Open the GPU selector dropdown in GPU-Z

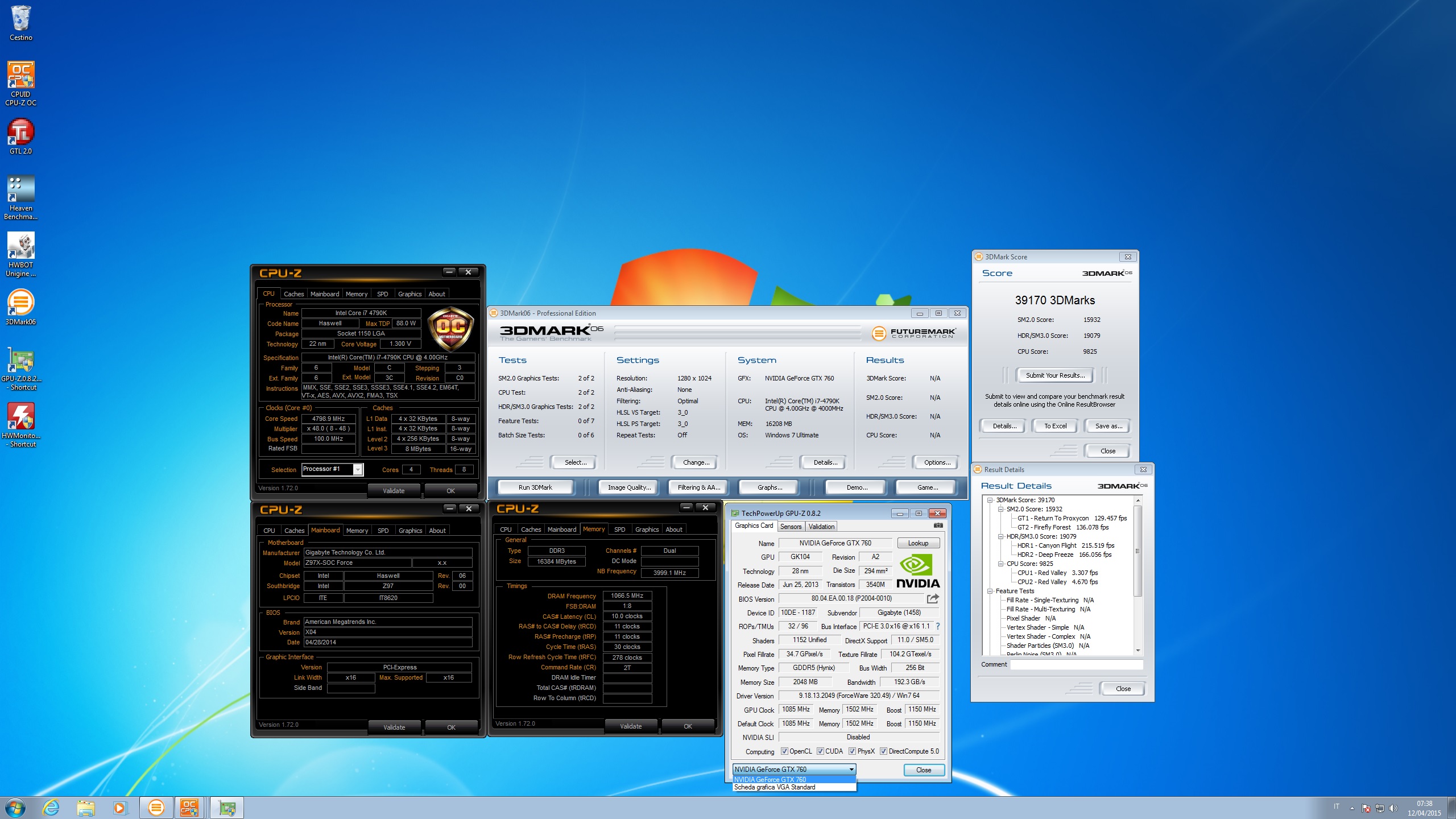[x=794, y=770]
